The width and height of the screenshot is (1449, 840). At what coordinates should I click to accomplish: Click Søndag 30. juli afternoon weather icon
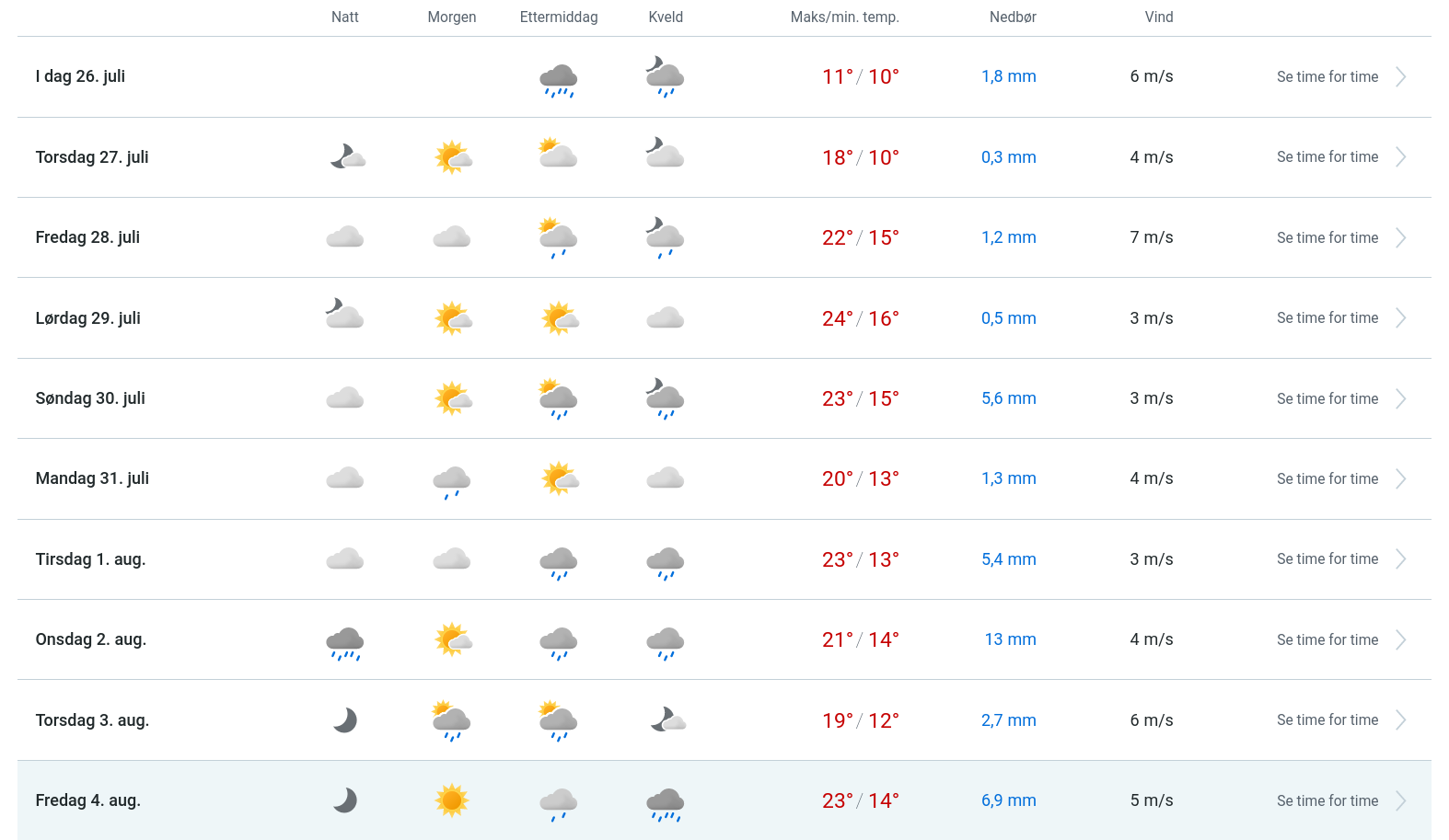click(558, 399)
